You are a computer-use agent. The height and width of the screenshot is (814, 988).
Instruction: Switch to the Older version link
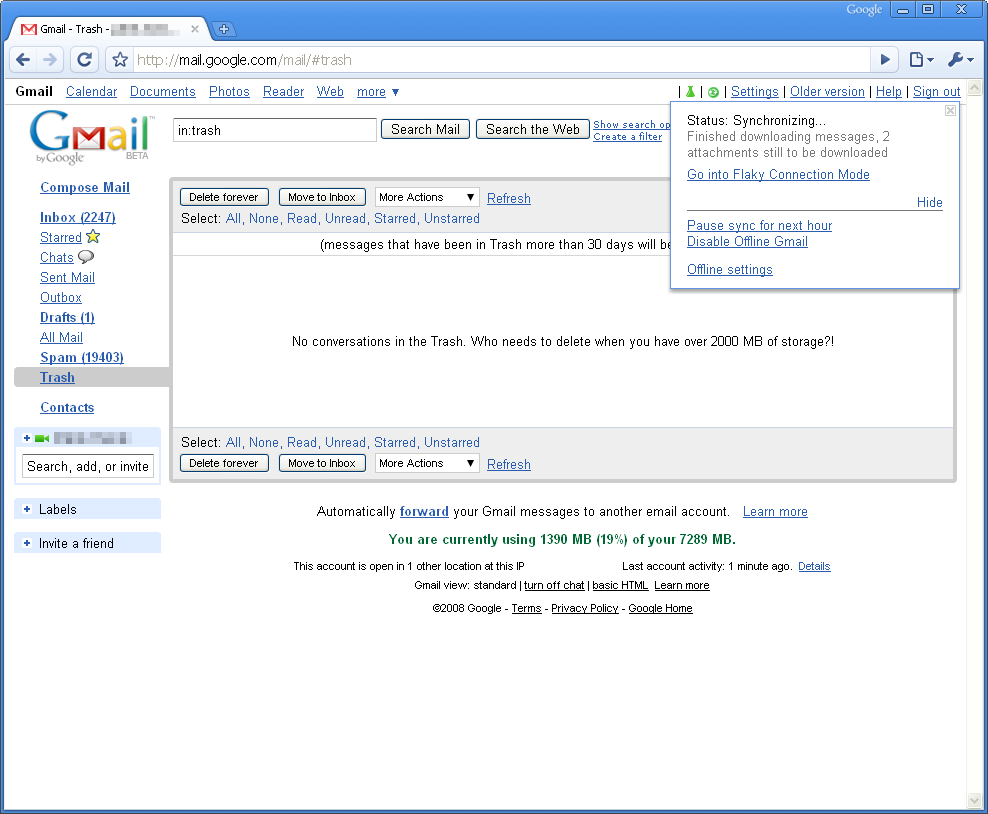(x=827, y=92)
